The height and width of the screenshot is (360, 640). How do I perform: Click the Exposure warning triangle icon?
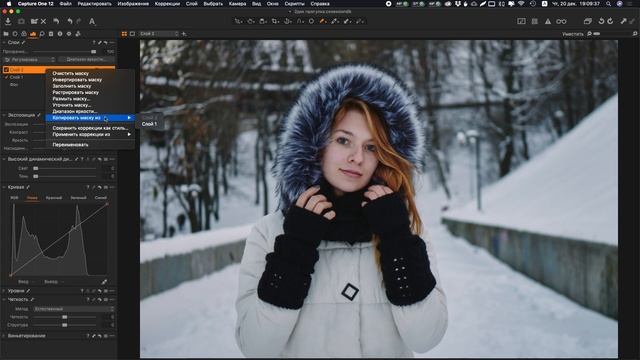[548, 21]
